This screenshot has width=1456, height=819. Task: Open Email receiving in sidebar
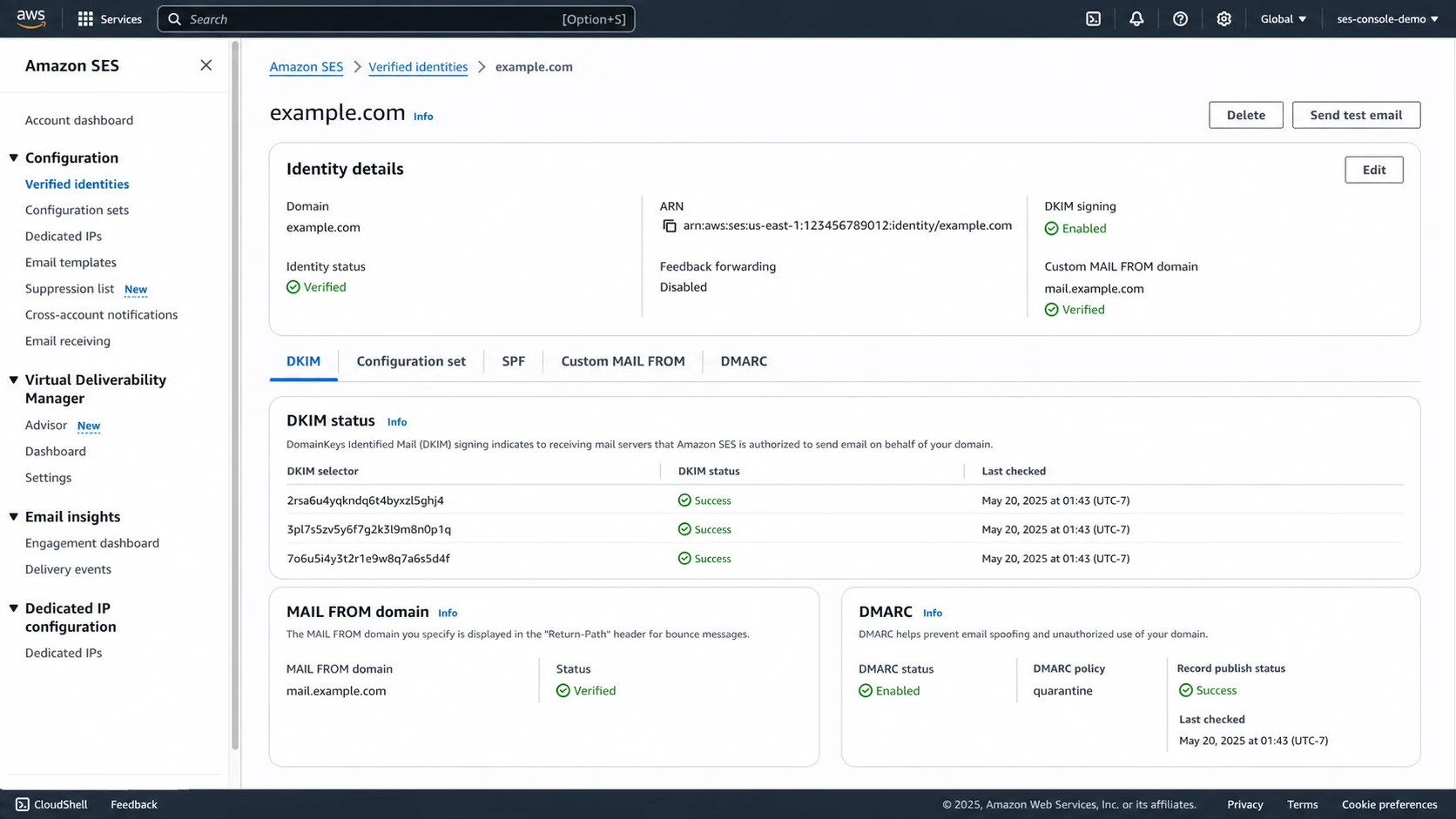(x=68, y=340)
